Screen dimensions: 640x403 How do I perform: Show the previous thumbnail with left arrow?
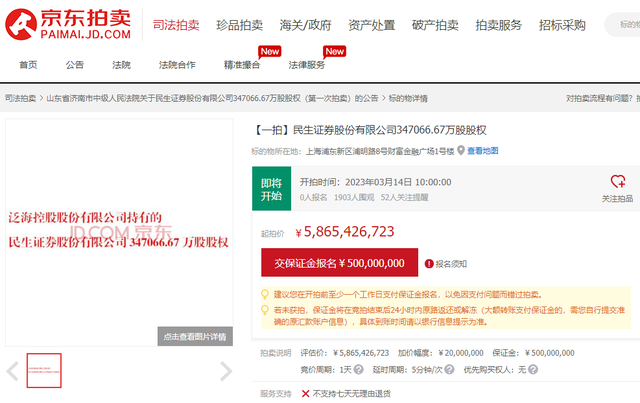(13, 371)
